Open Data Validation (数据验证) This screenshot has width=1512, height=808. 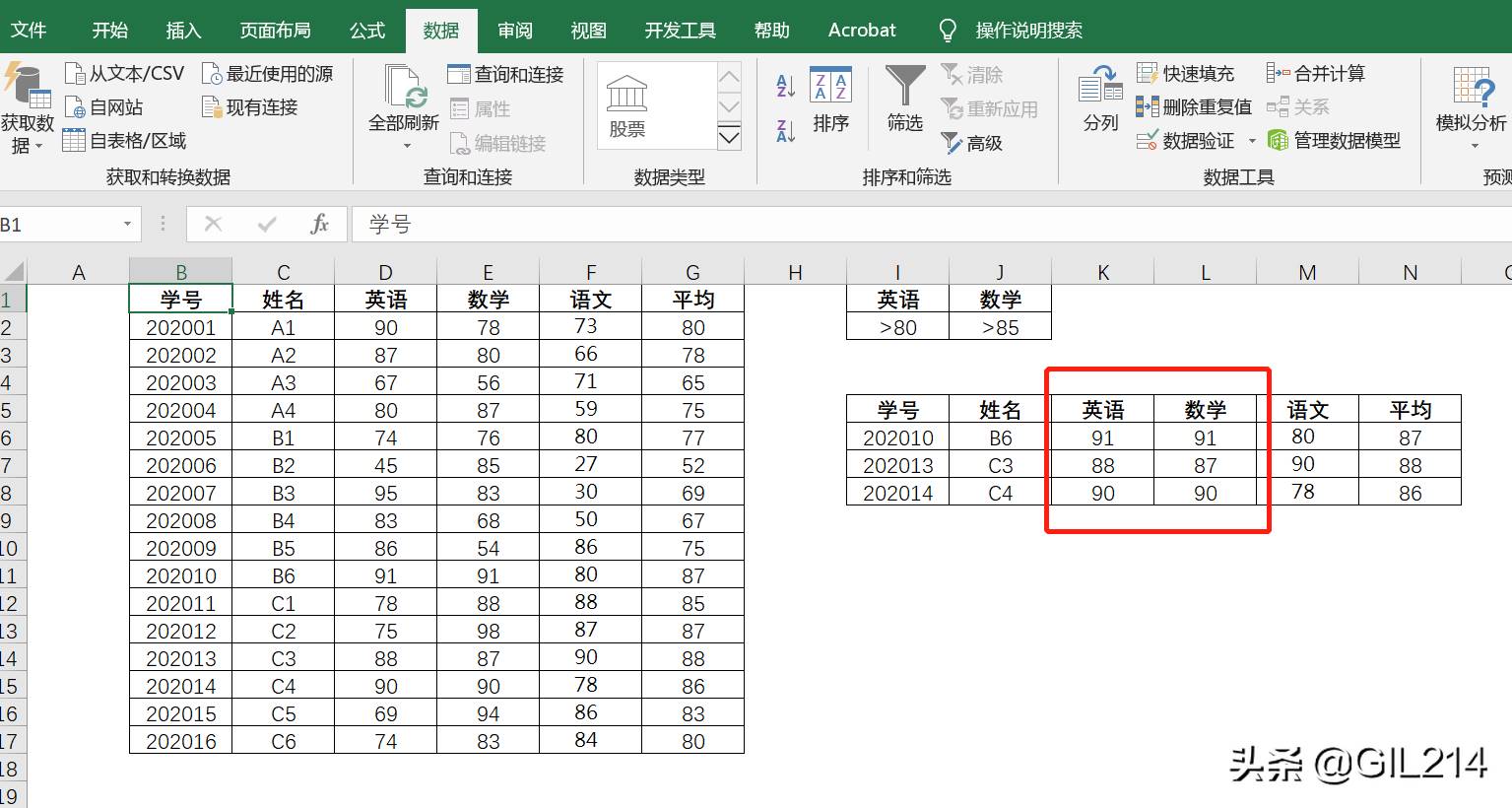point(1186,141)
